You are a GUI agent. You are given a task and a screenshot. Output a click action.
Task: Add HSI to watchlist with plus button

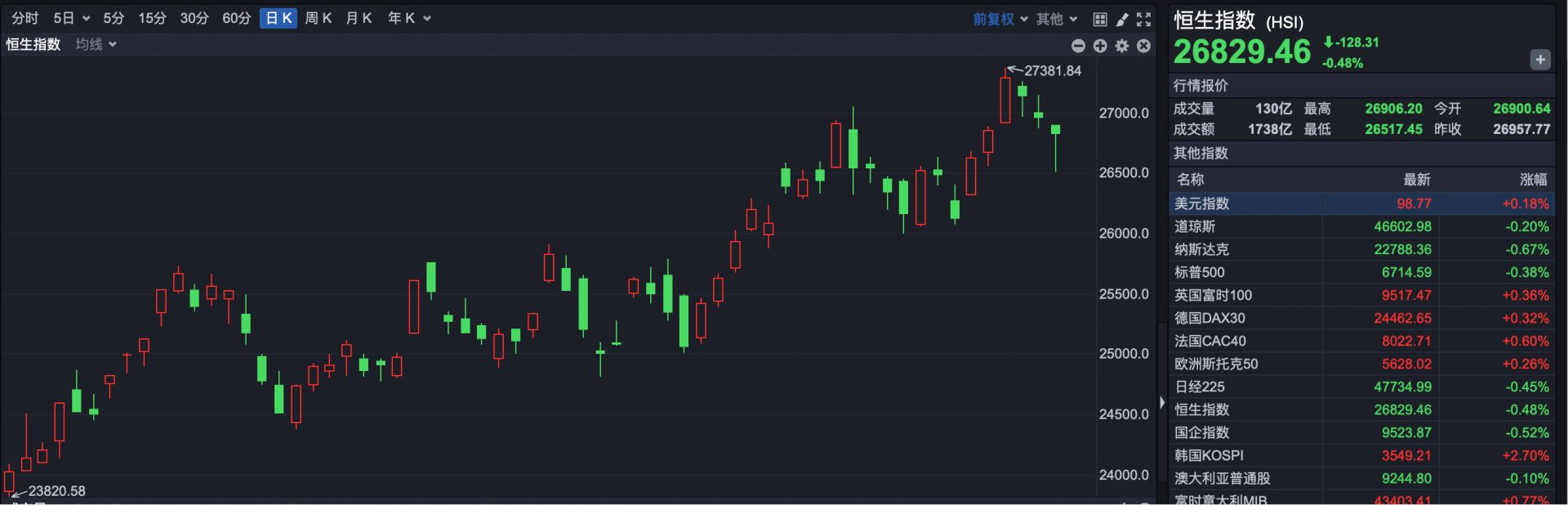click(1539, 60)
